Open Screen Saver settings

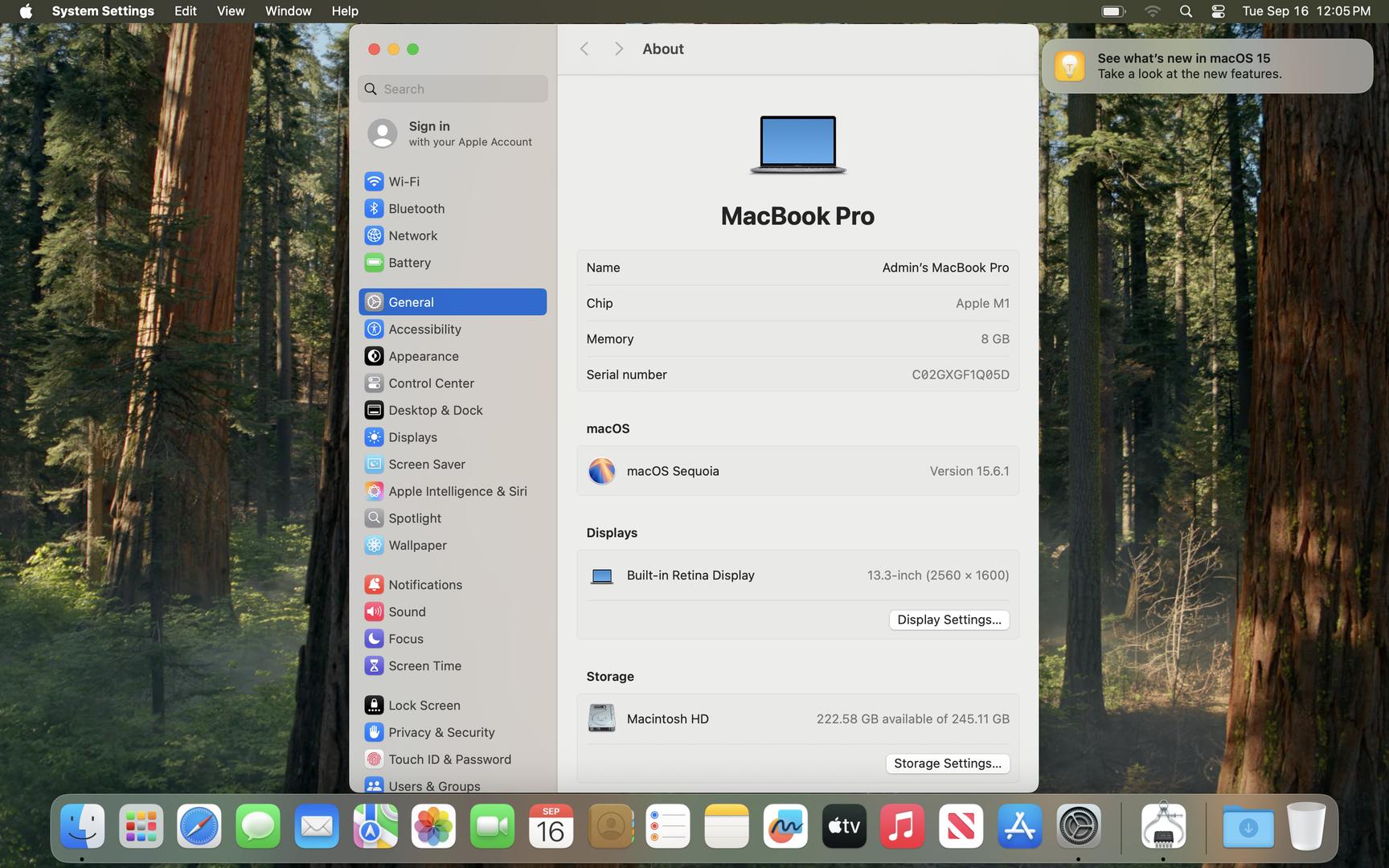point(453,465)
